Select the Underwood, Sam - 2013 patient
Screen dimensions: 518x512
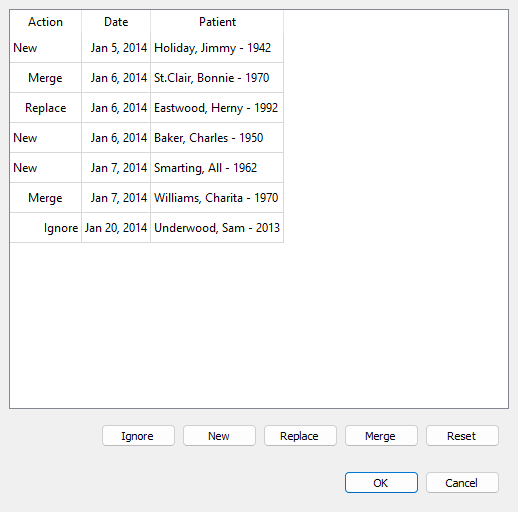(x=217, y=228)
